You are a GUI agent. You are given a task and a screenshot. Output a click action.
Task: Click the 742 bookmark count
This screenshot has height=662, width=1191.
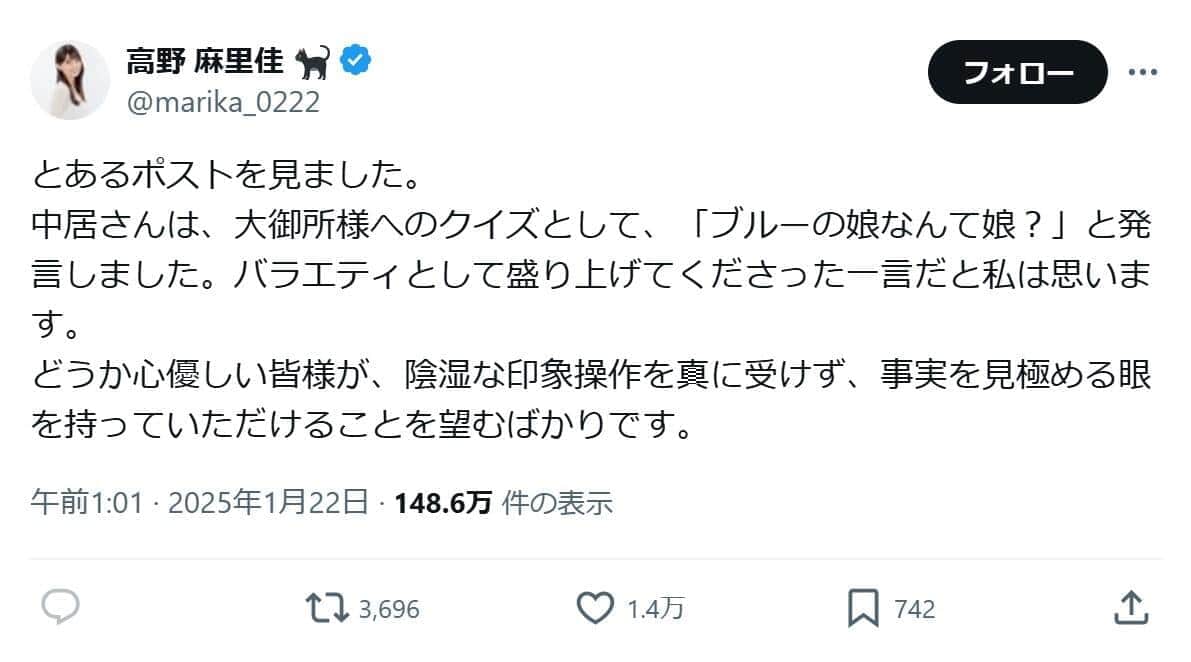915,609
